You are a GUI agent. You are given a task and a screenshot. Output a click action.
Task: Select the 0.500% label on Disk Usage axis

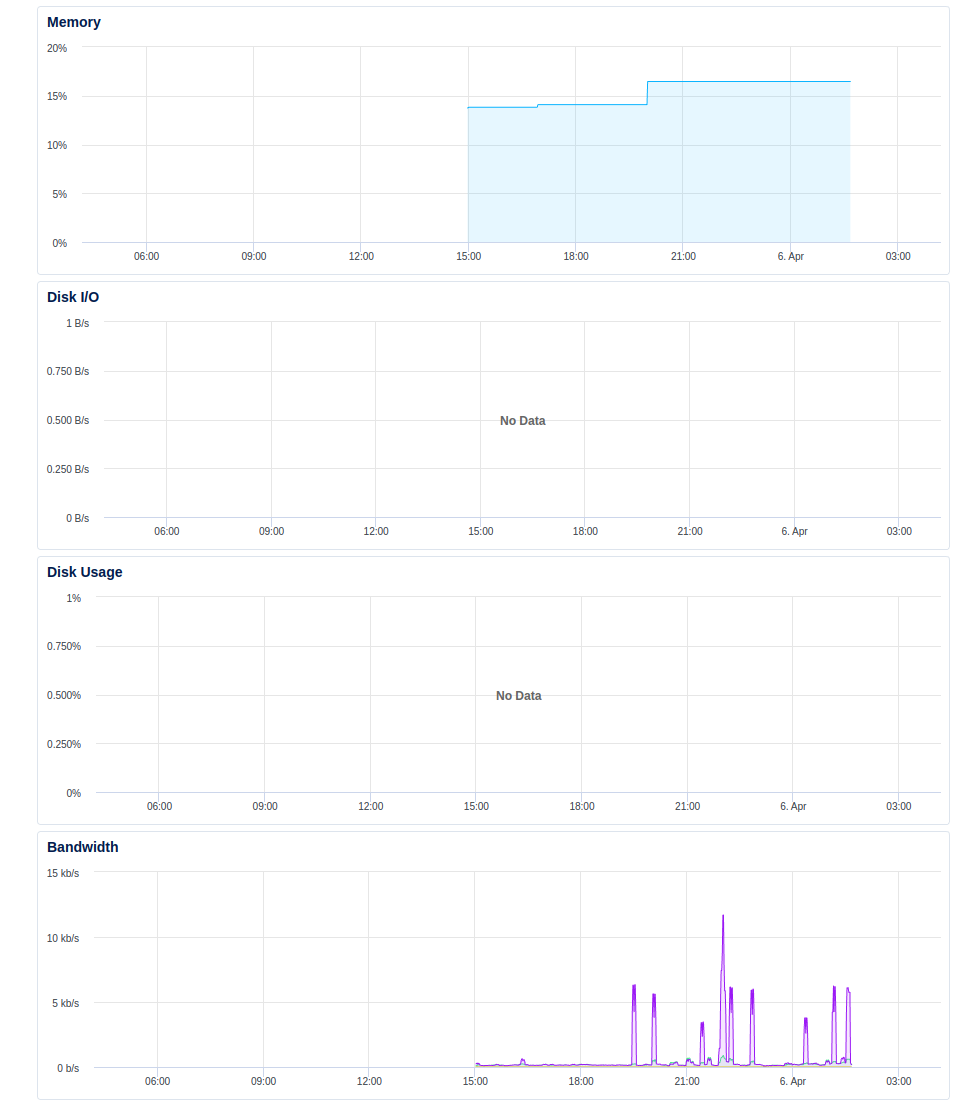[x=64, y=695]
